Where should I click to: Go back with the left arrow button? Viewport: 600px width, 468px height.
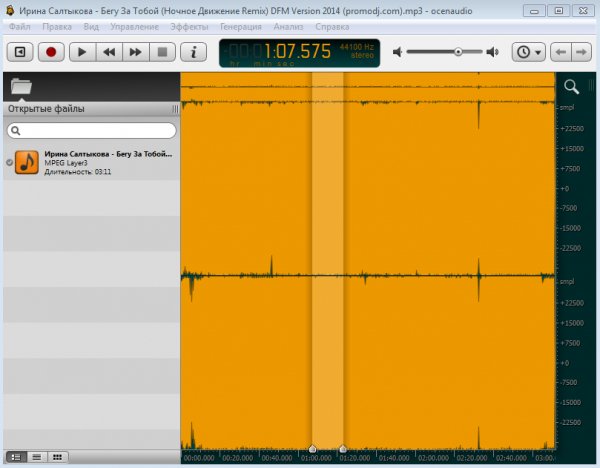561,52
